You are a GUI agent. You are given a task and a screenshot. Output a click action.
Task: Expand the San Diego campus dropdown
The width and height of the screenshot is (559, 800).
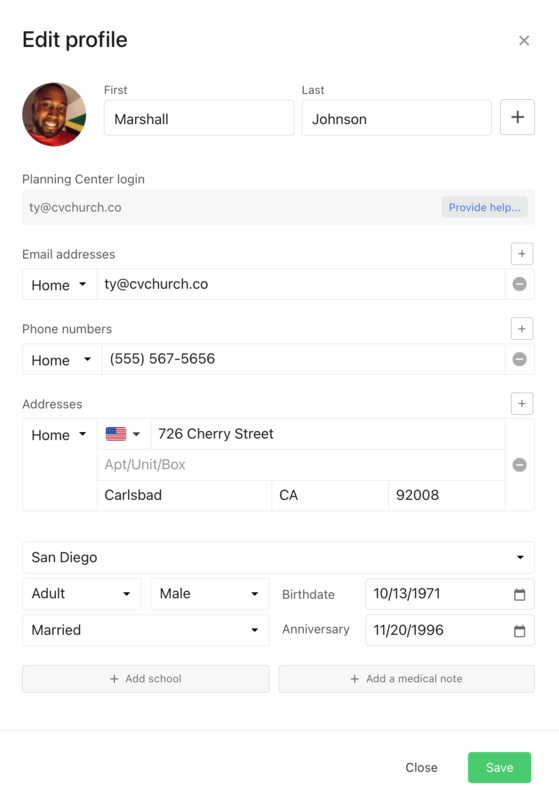click(x=278, y=557)
